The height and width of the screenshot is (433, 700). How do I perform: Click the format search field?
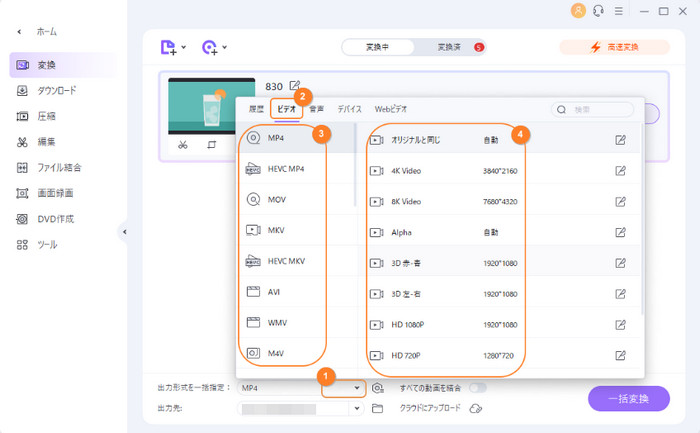point(592,109)
